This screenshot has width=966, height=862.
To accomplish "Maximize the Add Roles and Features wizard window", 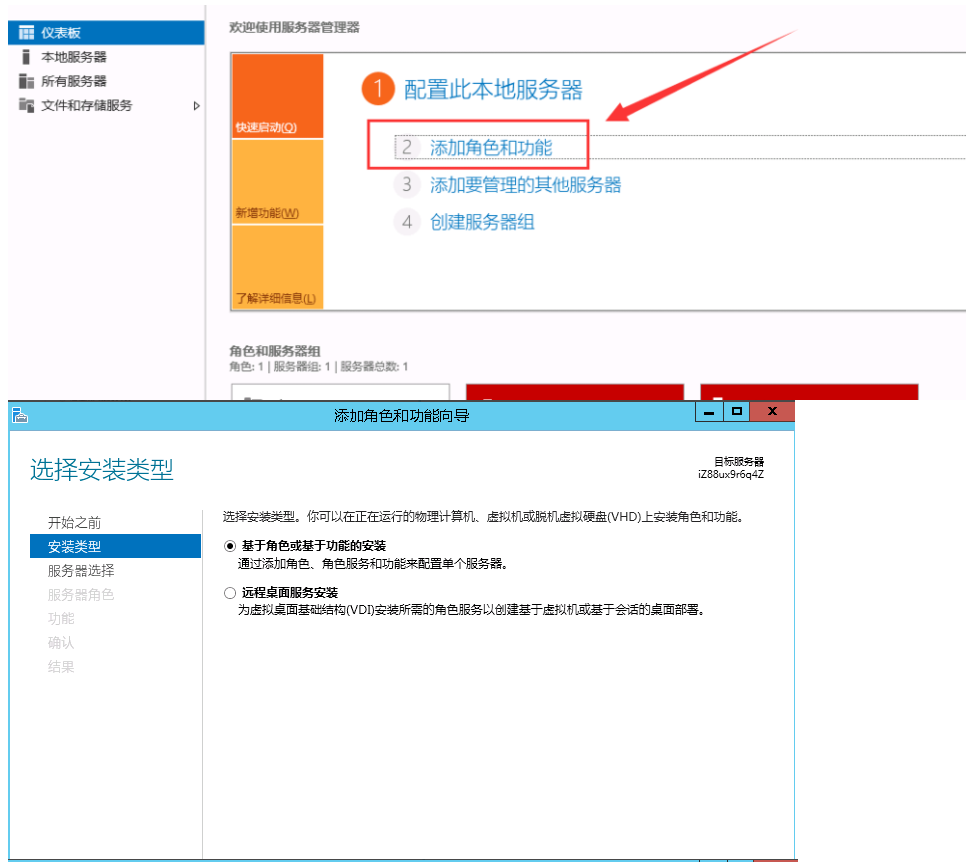I will tap(737, 412).
